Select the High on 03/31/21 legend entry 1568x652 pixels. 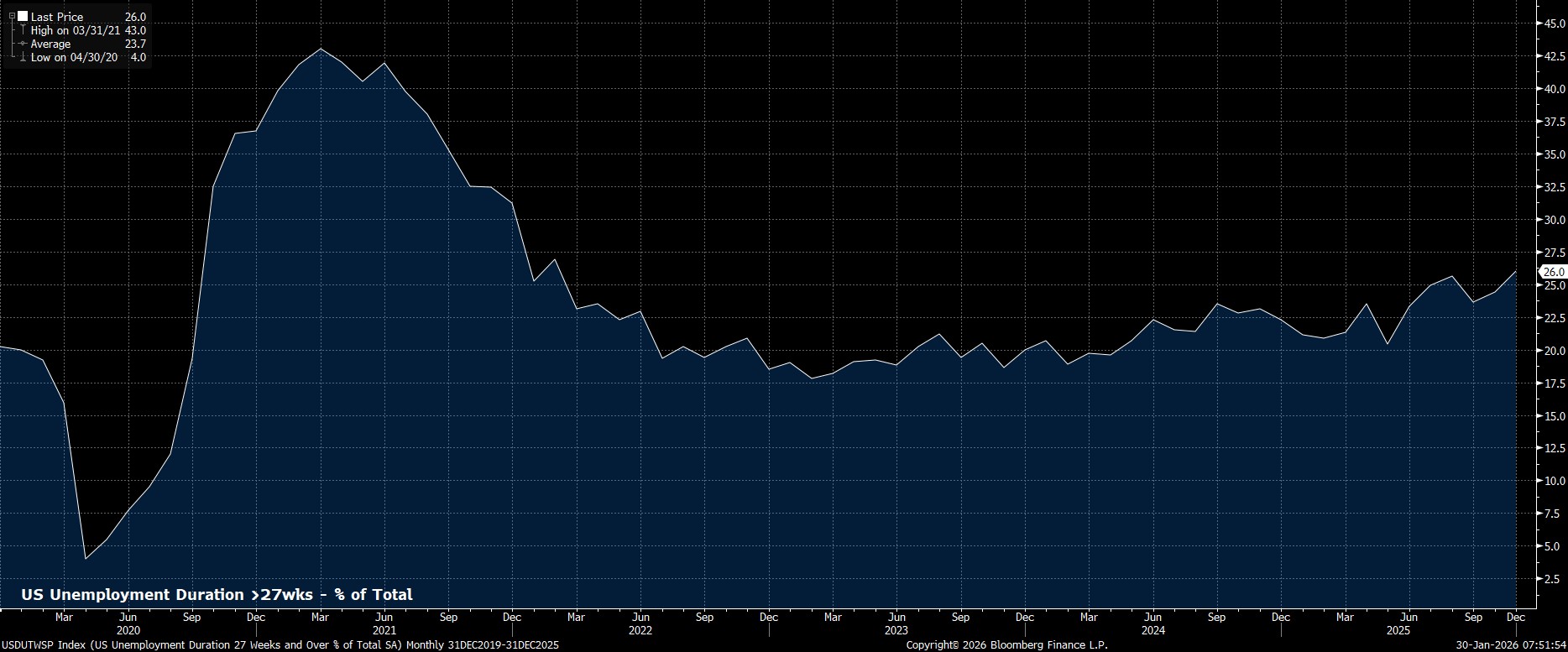click(76, 30)
